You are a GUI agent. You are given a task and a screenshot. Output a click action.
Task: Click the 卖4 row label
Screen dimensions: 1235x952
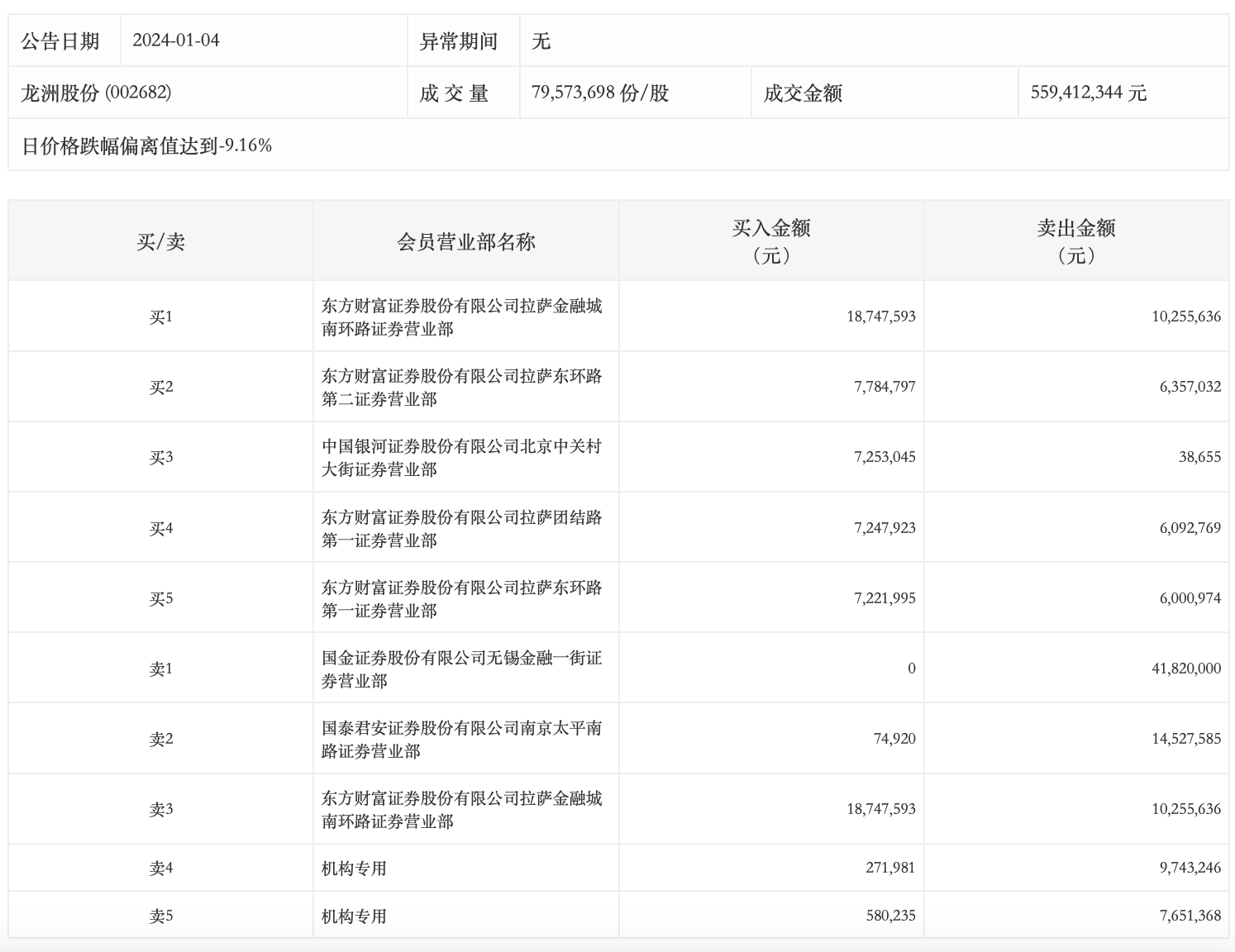pos(161,869)
